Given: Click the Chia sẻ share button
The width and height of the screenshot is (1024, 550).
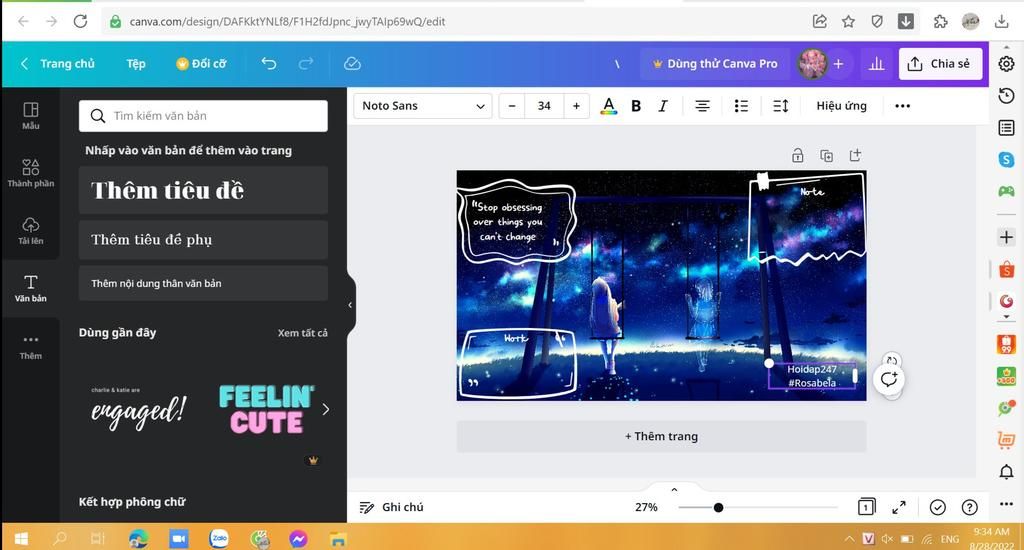Looking at the screenshot, I should click(940, 63).
